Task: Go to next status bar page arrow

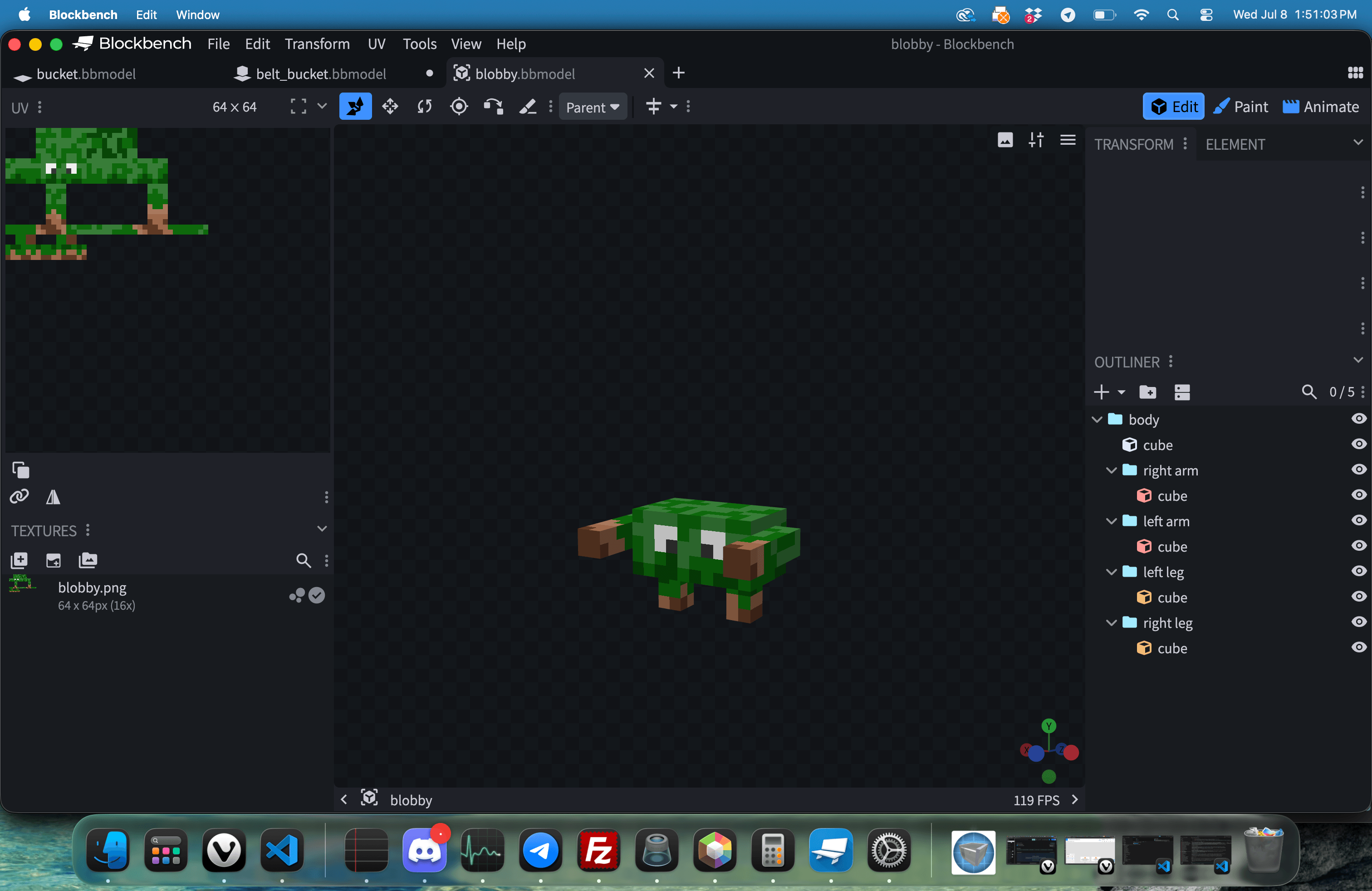Action: click(x=1074, y=799)
